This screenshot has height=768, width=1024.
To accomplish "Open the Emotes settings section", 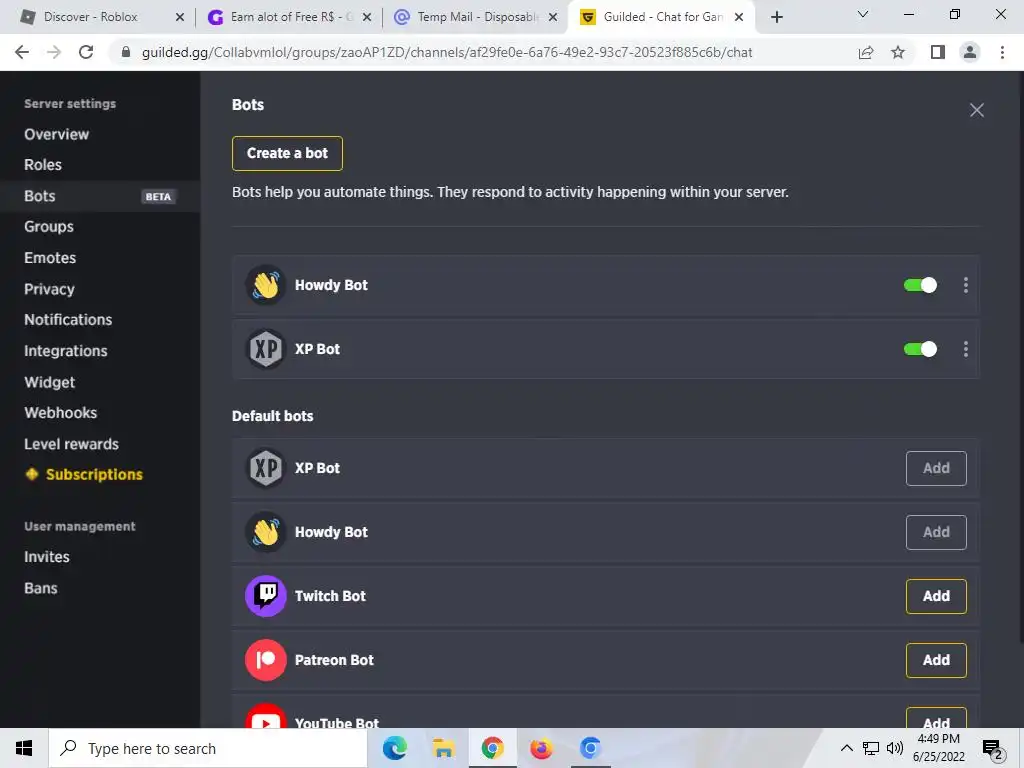I will click(50, 258).
